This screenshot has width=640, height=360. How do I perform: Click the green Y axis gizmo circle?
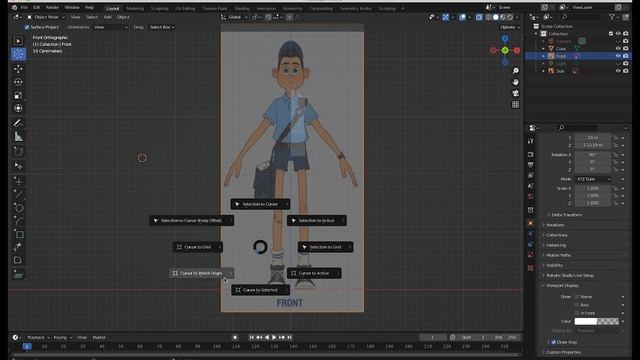[x=505, y=50]
